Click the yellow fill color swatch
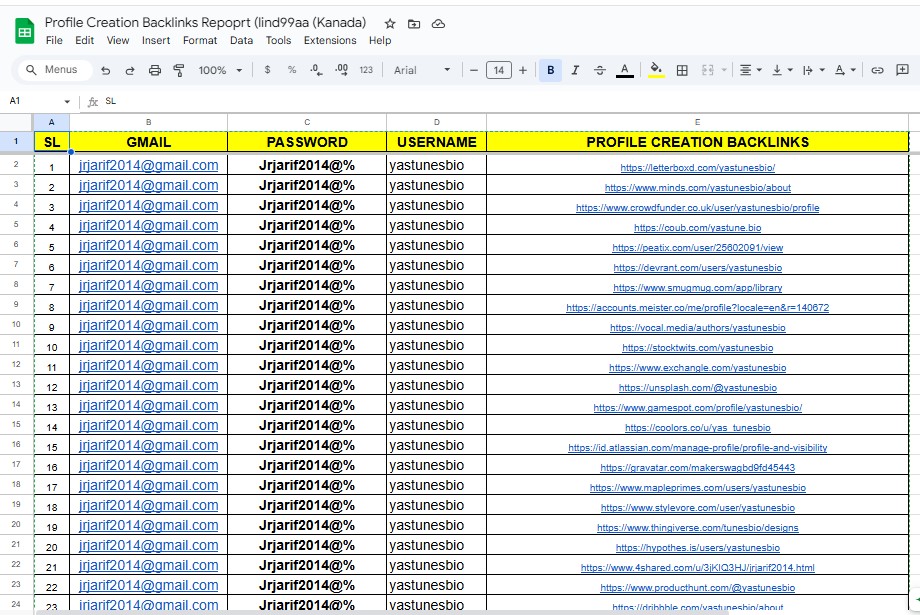 point(658,70)
